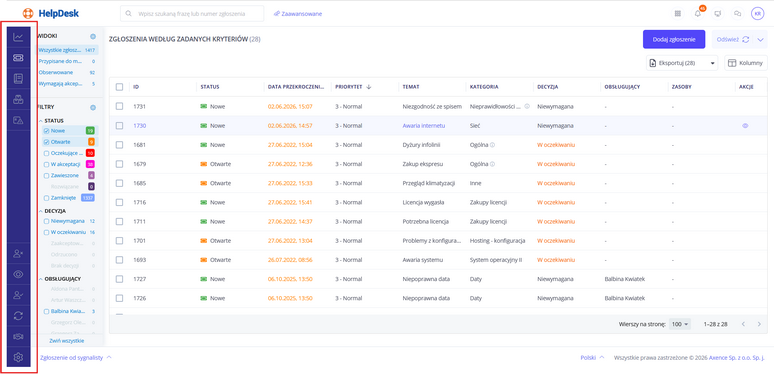This screenshot has width=774, height=374.
Task: Check the Zamknięte status filter
Action: pyautogui.click(x=46, y=197)
